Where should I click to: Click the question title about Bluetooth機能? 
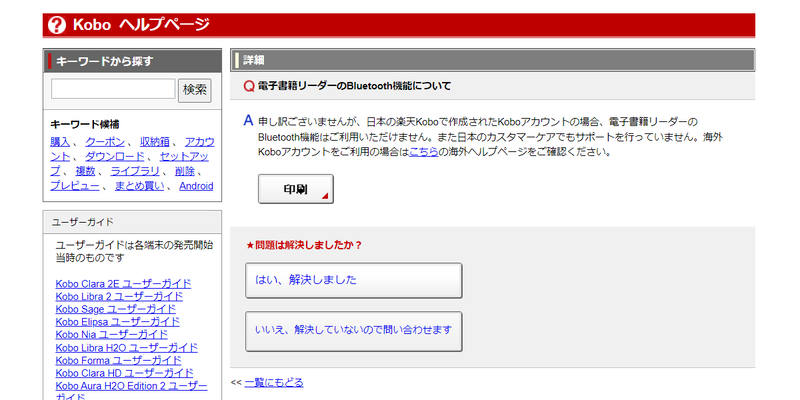click(x=355, y=86)
